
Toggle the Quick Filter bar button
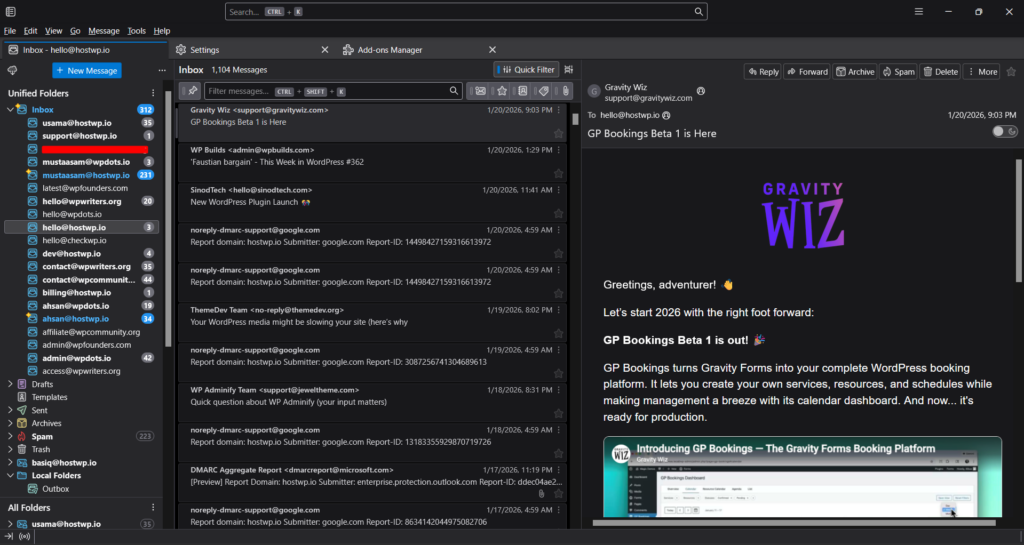tap(526, 70)
